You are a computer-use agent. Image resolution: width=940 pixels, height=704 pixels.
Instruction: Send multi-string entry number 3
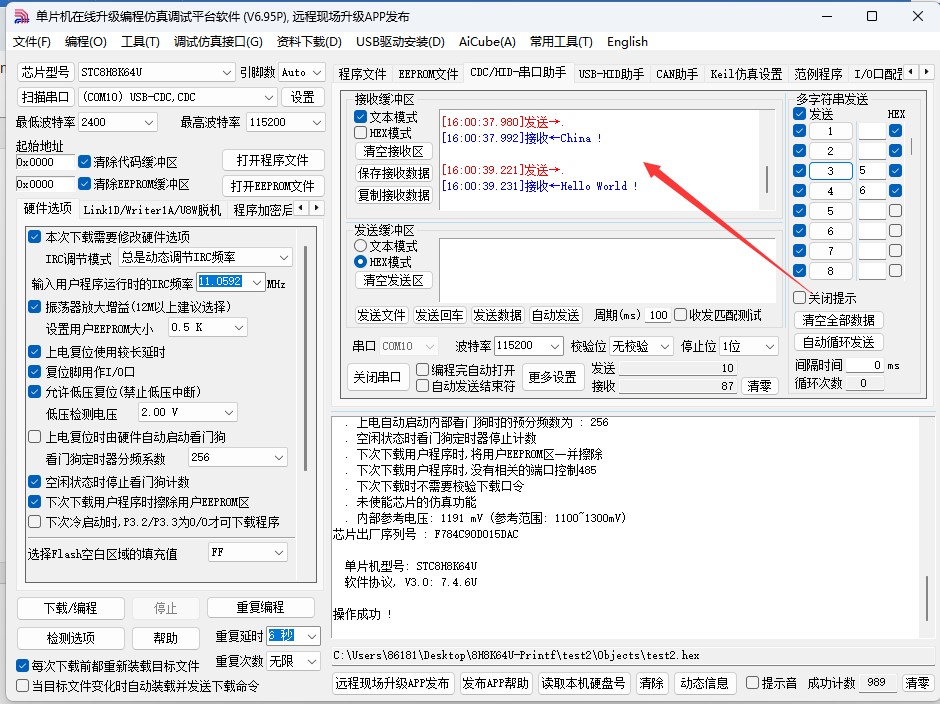click(x=830, y=171)
